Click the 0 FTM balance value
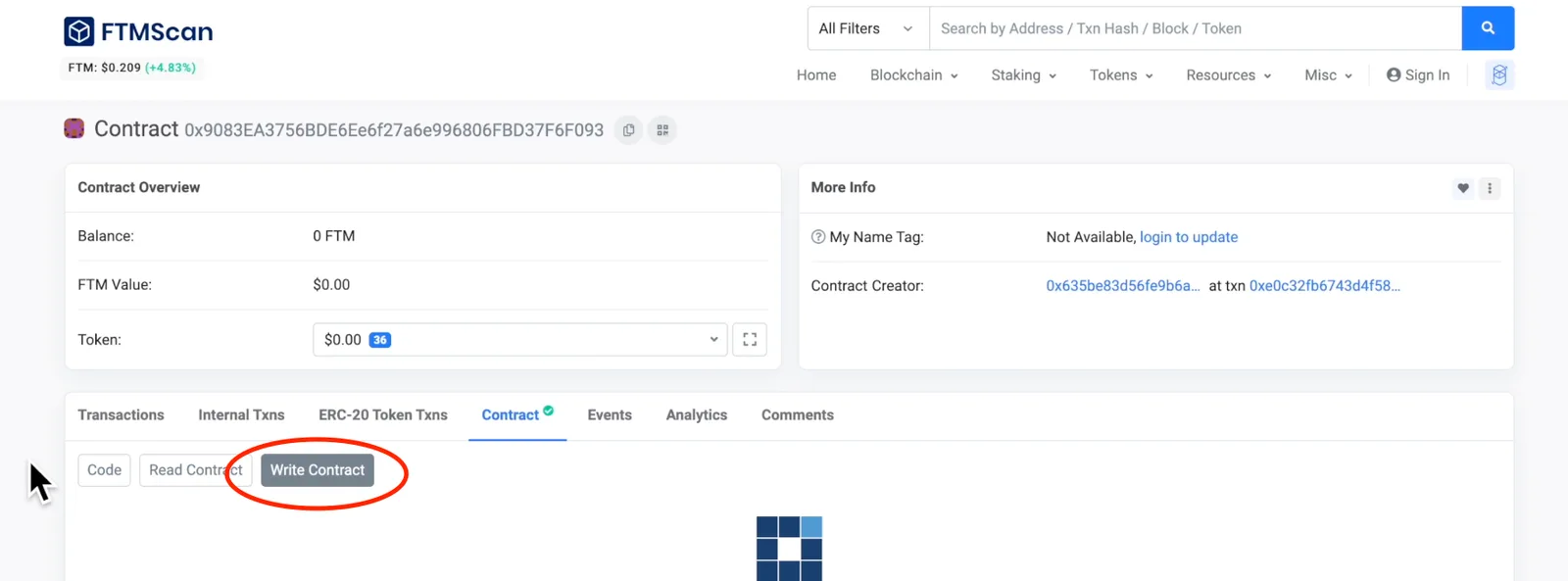 click(x=334, y=236)
